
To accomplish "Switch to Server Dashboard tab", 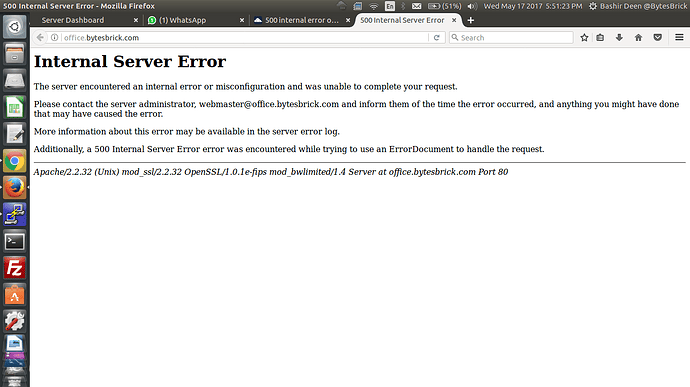I will tap(73, 20).
